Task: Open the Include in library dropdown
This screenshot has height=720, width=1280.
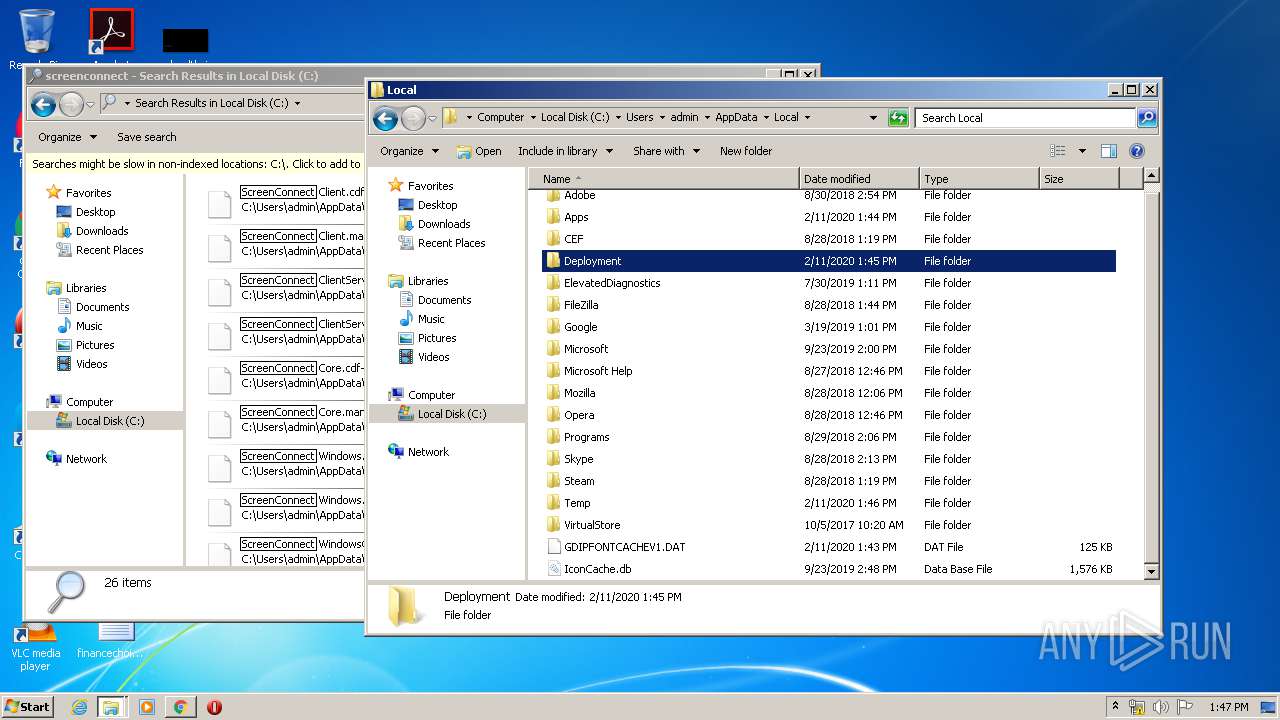Action: tap(564, 151)
